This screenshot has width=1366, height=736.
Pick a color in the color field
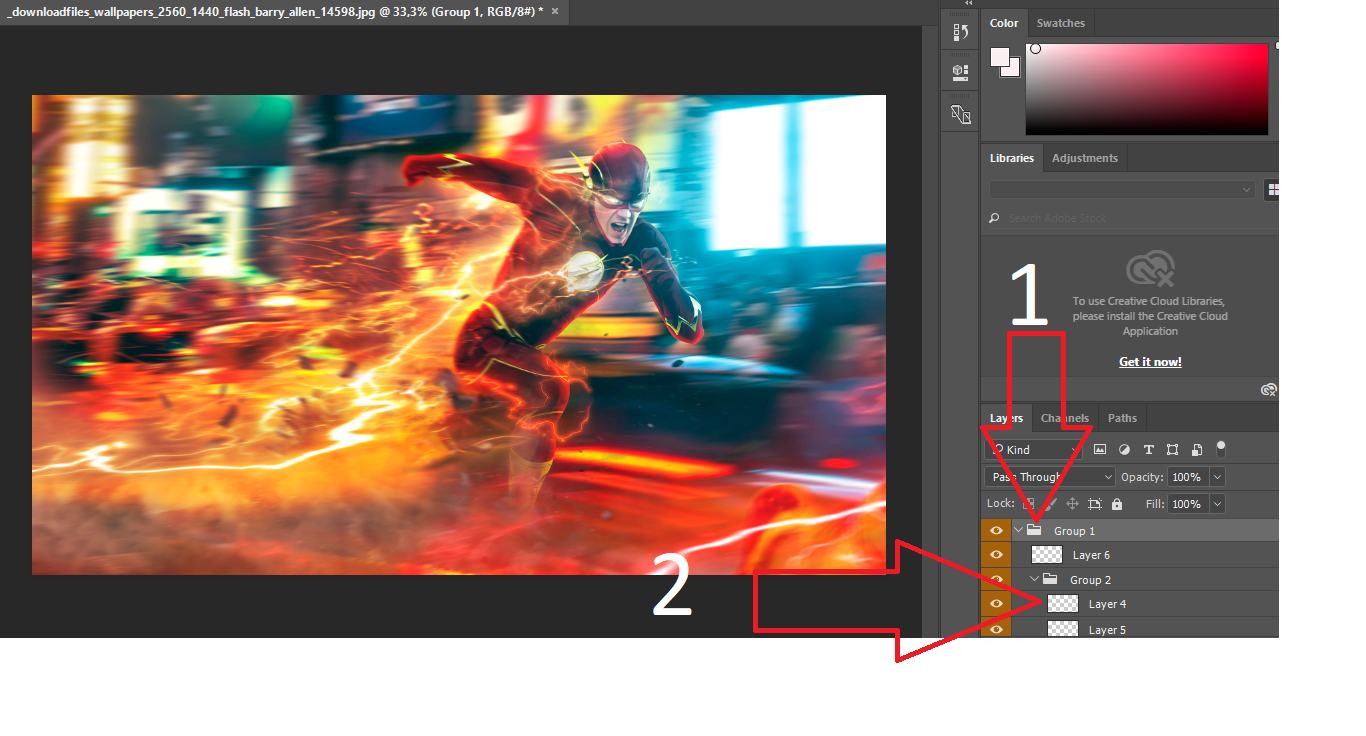coord(1147,90)
